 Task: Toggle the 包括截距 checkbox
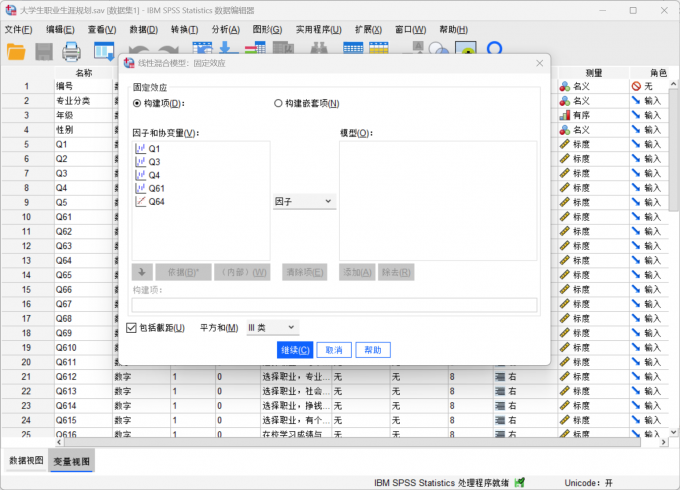coord(132,328)
